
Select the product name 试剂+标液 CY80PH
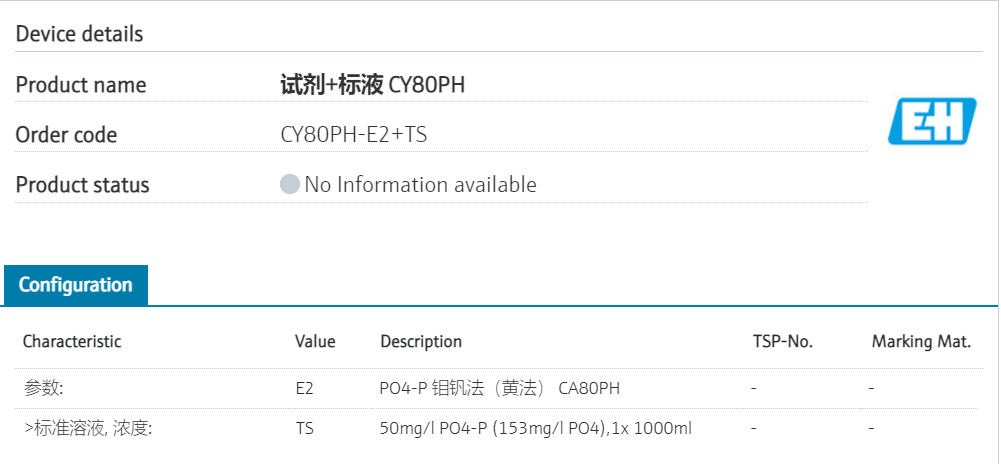point(372,85)
